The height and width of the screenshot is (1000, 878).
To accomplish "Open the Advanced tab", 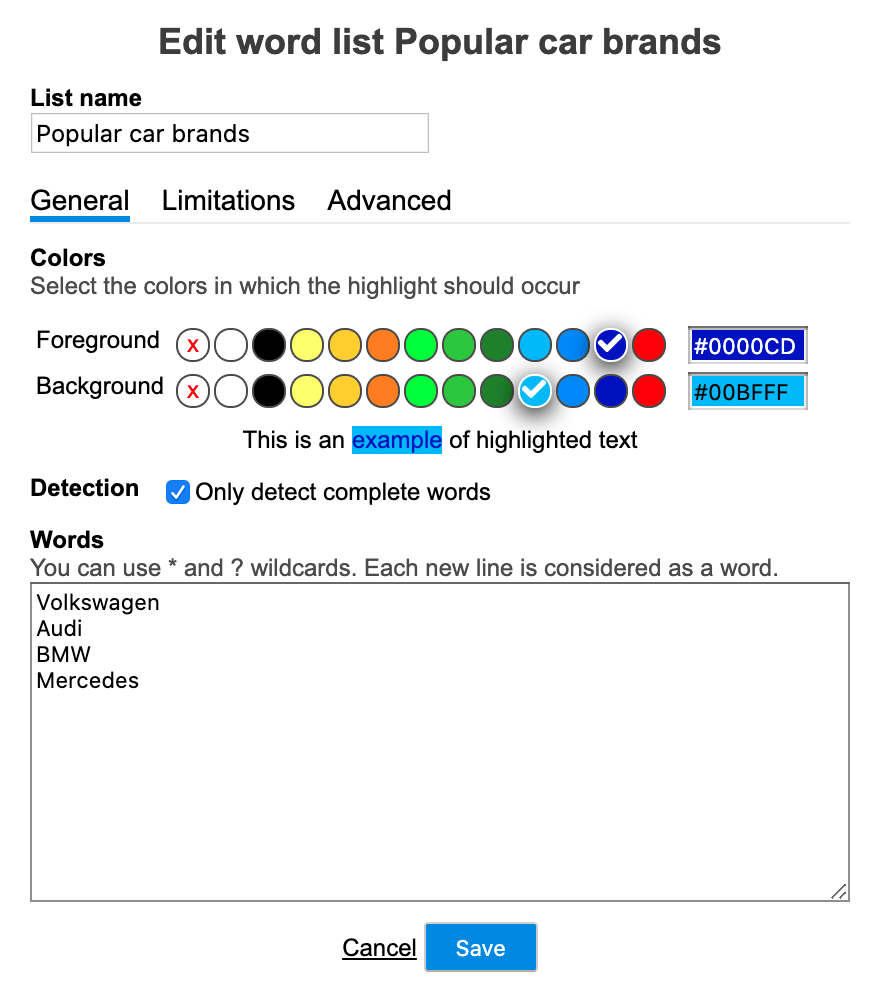I will coord(389,201).
